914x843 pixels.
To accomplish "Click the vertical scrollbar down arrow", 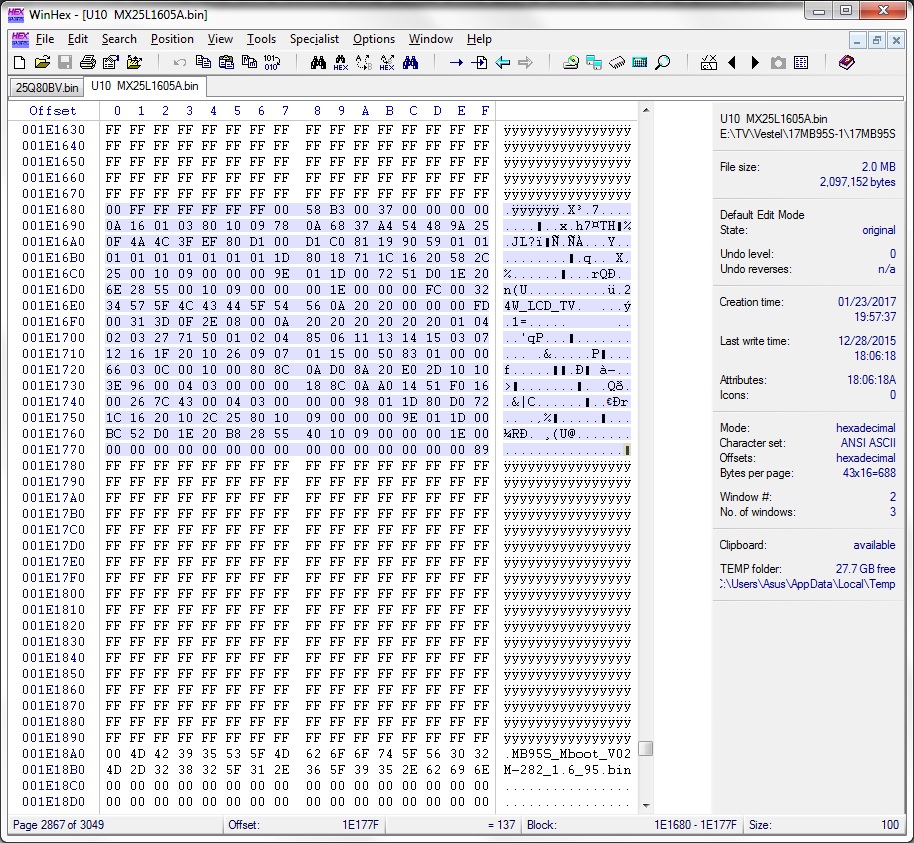I will [646, 804].
